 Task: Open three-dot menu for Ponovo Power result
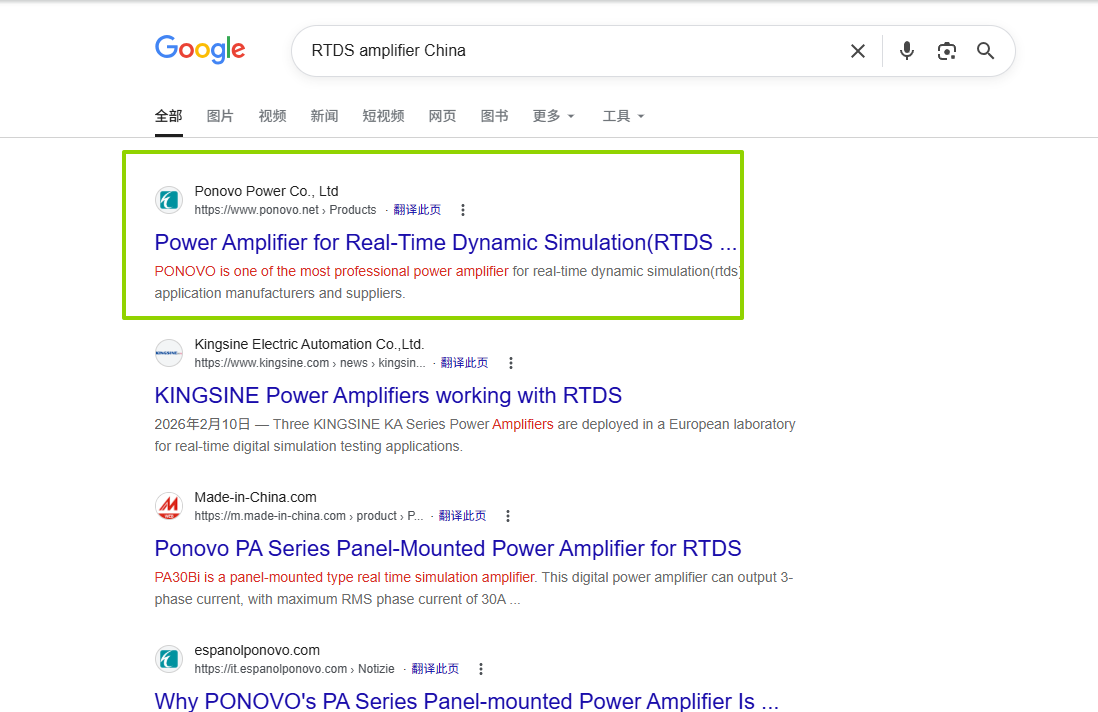[463, 210]
